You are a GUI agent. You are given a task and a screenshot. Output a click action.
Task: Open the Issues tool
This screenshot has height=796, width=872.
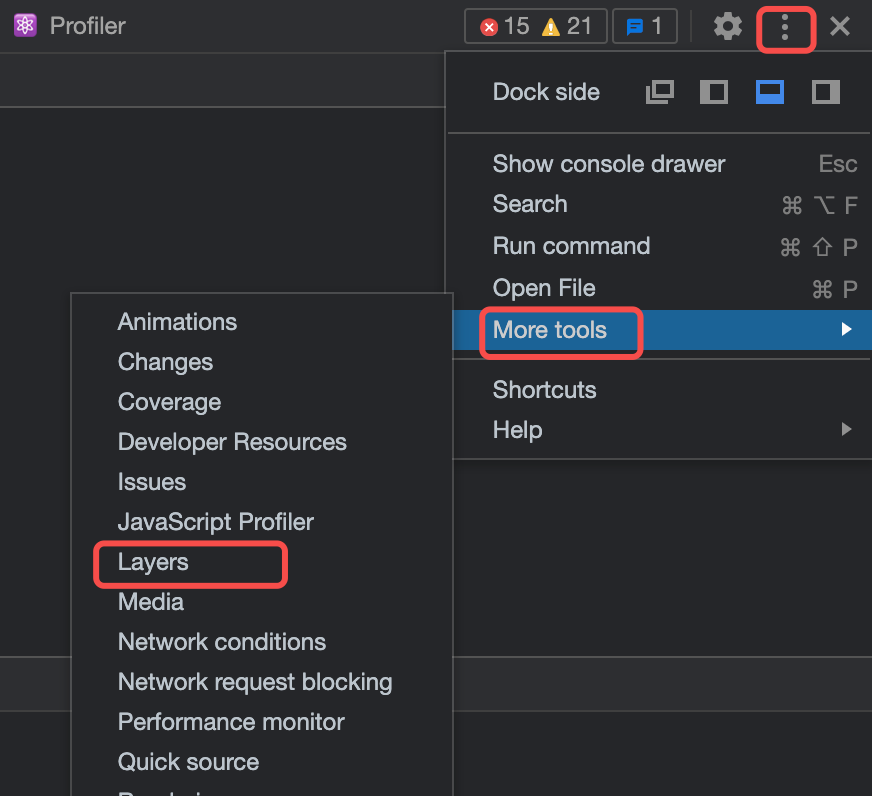click(262, 482)
